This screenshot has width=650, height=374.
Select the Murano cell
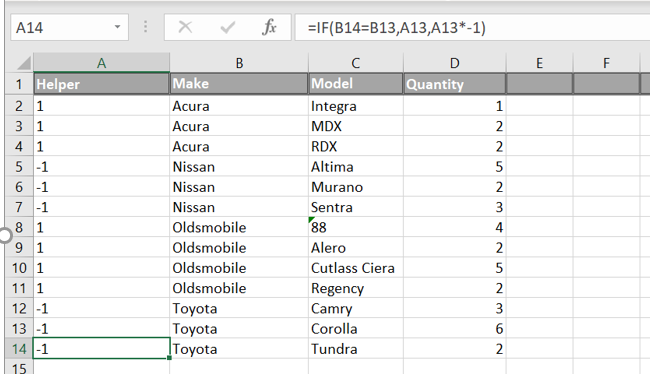pos(356,187)
